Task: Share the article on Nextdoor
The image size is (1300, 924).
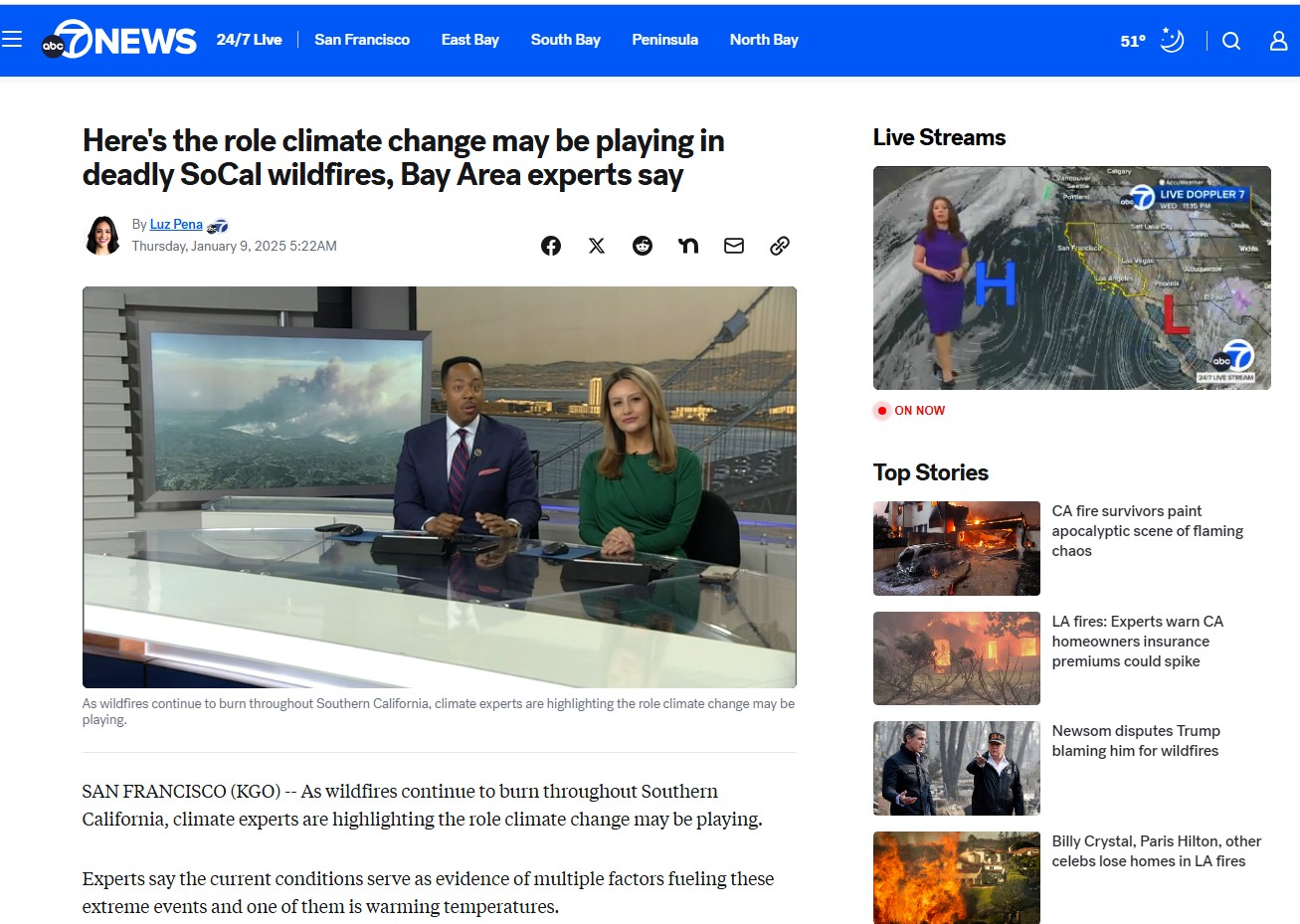Action: pyautogui.click(x=688, y=246)
